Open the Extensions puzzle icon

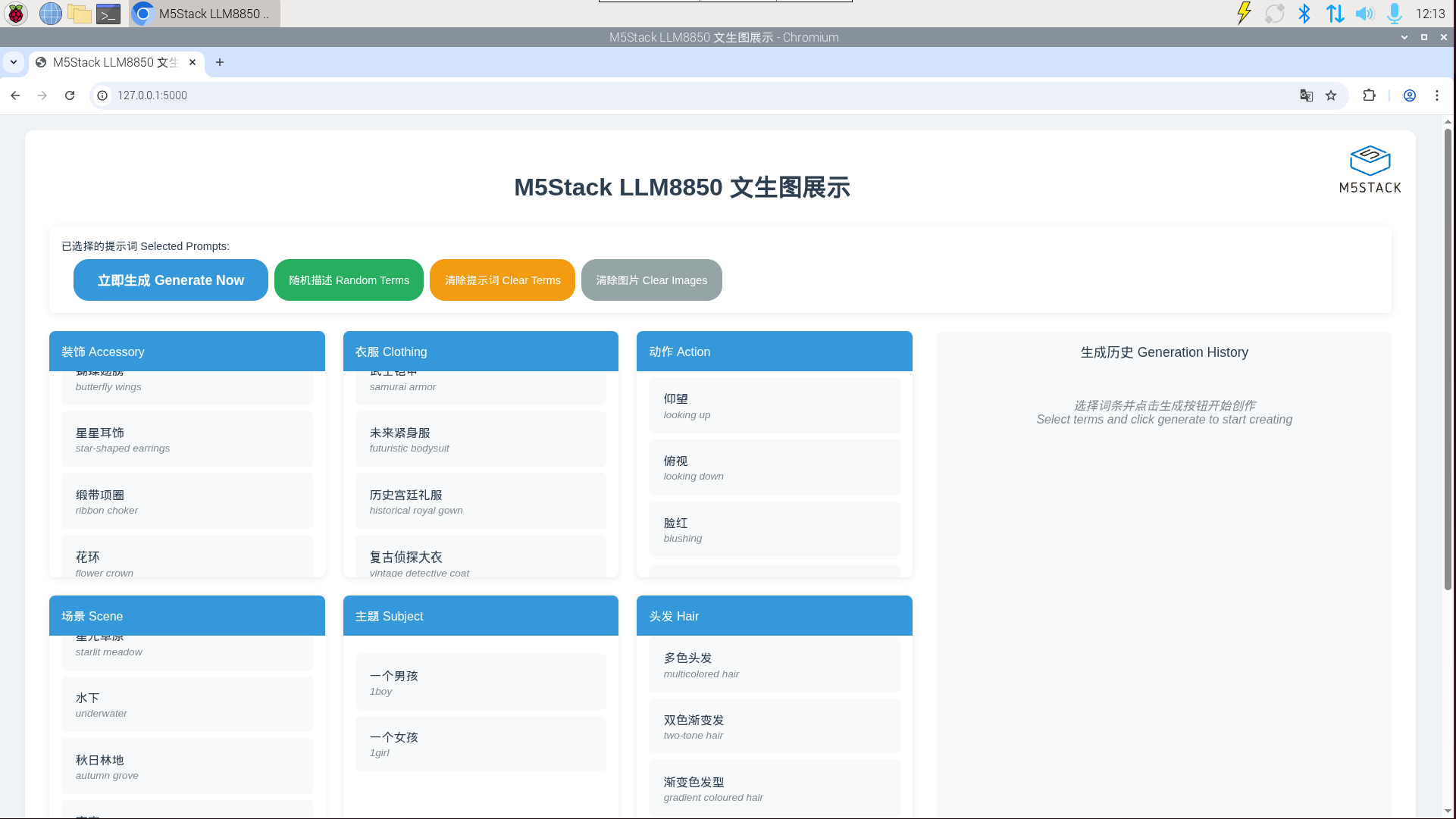[x=1369, y=95]
